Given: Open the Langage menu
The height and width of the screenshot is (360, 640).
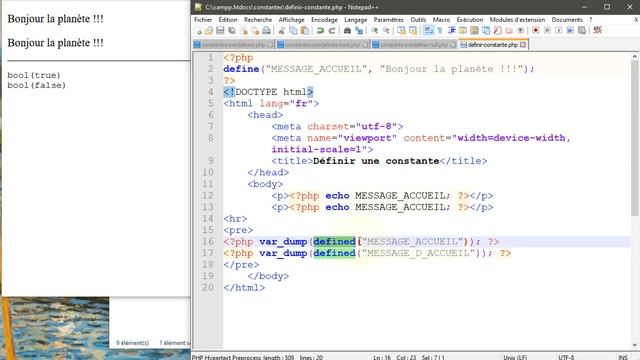Looking at the screenshot, I should (356, 20).
